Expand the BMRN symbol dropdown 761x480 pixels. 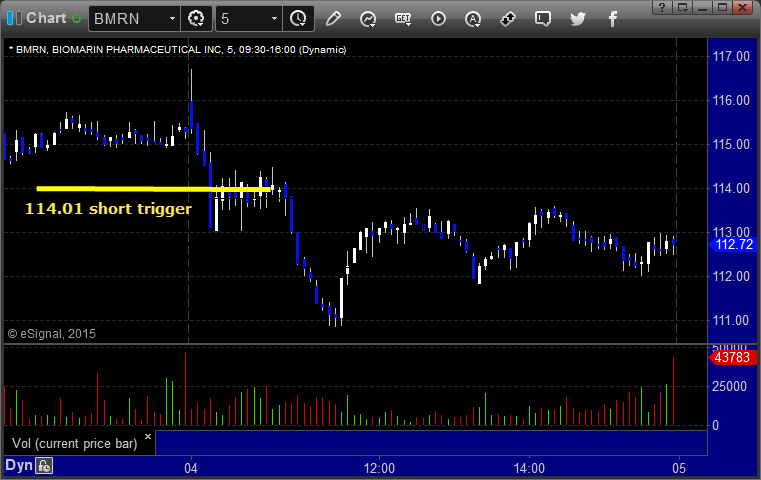172,19
